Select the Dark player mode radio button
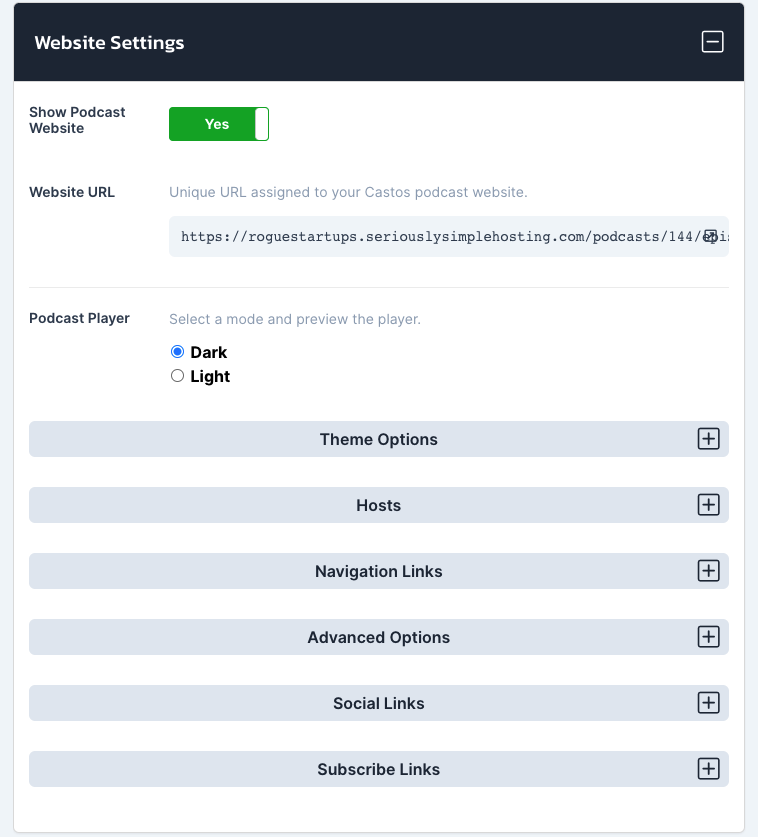 point(177,352)
